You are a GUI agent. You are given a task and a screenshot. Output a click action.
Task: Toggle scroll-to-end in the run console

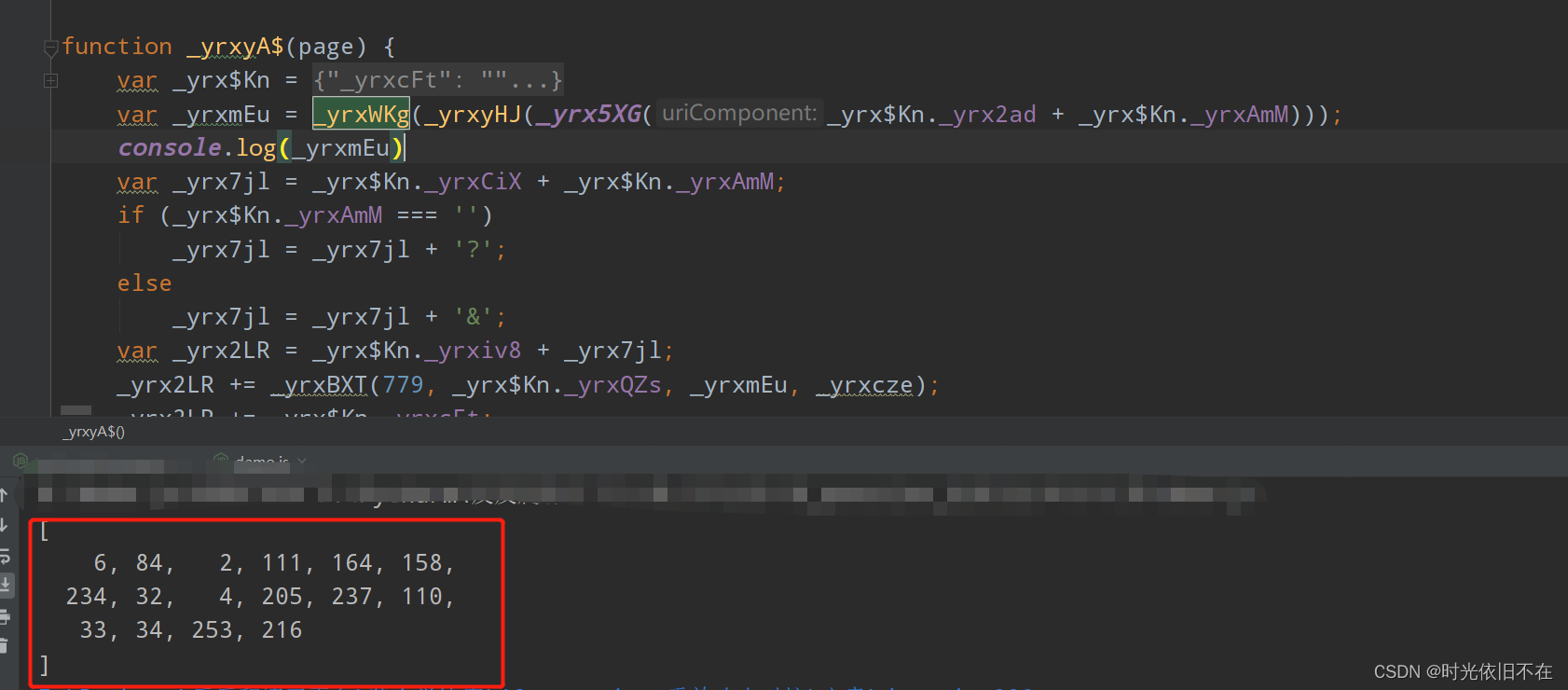click(5, 586)
